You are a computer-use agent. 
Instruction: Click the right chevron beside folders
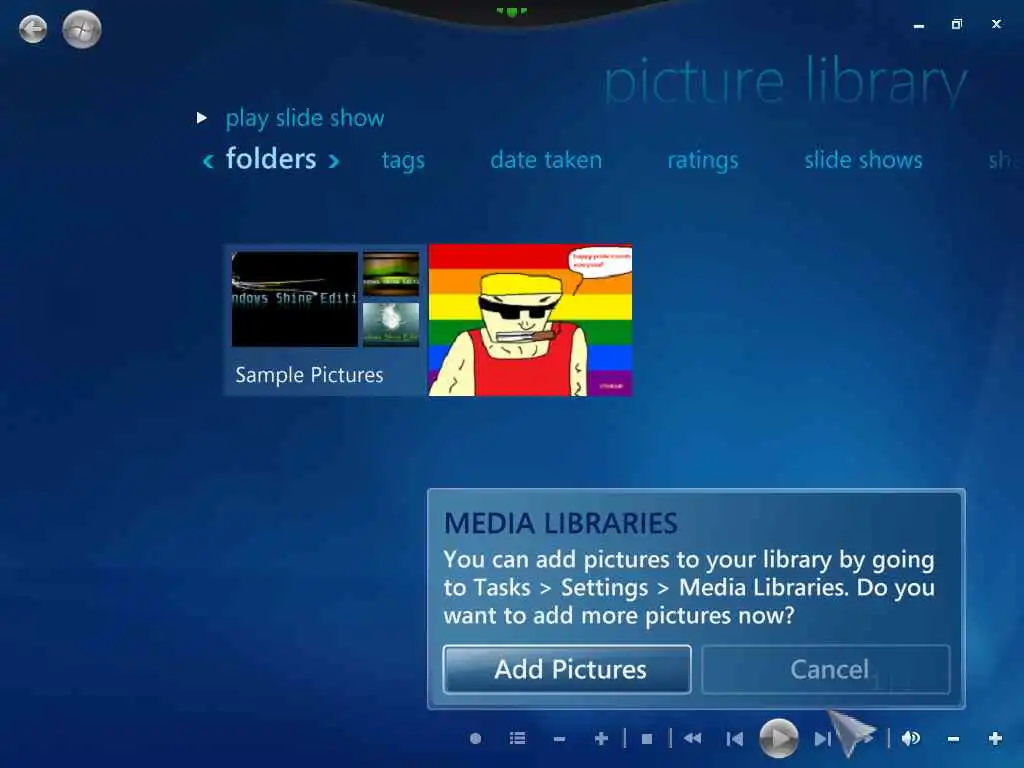pyautogui.click(x=334, y=161)
